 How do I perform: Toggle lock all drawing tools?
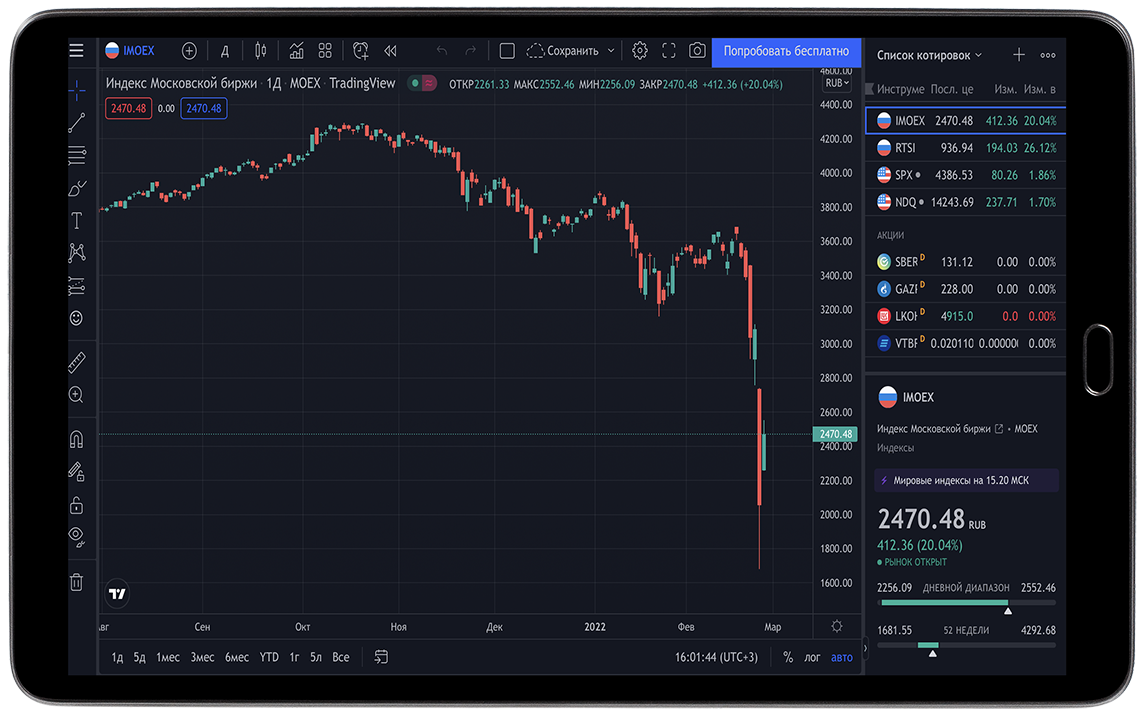point(76,505)
